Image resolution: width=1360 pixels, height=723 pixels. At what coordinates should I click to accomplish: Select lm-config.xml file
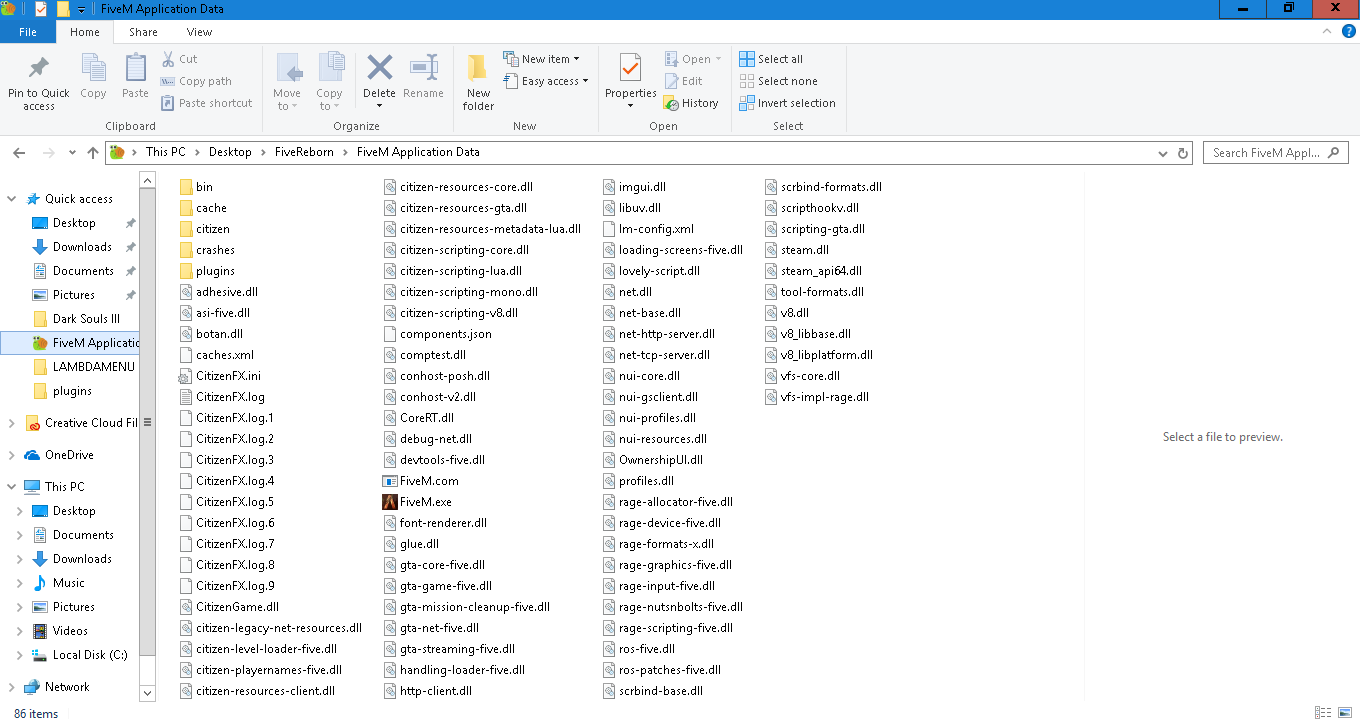point(649,229)
